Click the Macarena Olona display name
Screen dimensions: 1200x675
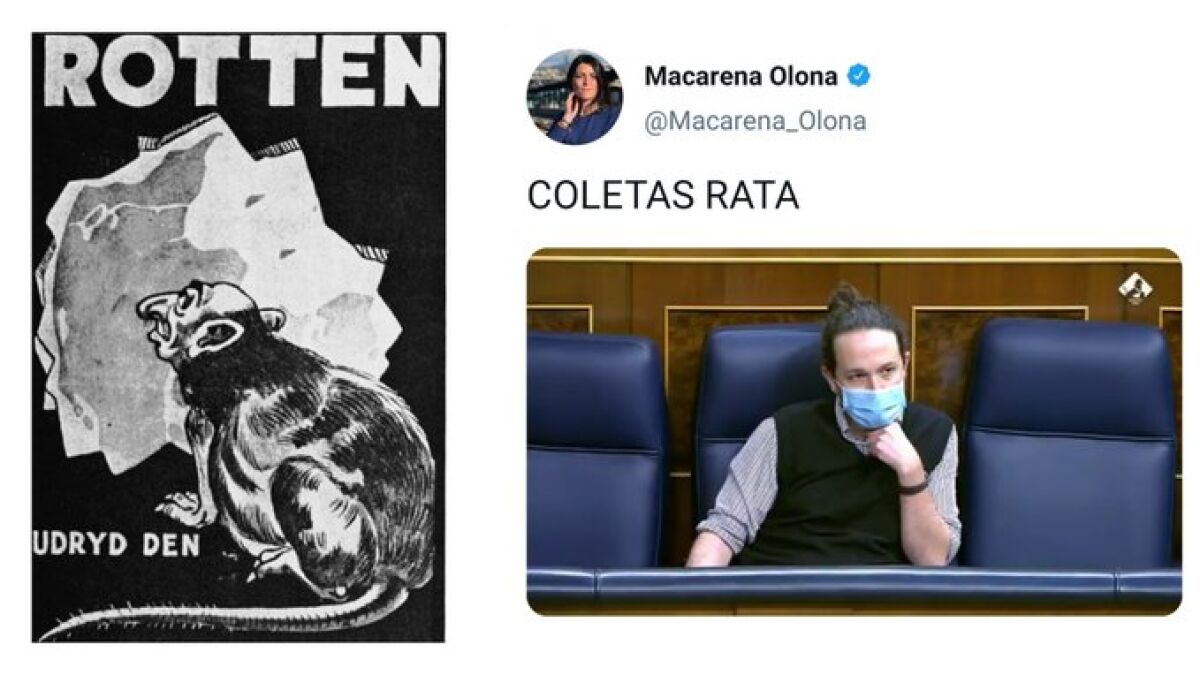tap(741, 76)
